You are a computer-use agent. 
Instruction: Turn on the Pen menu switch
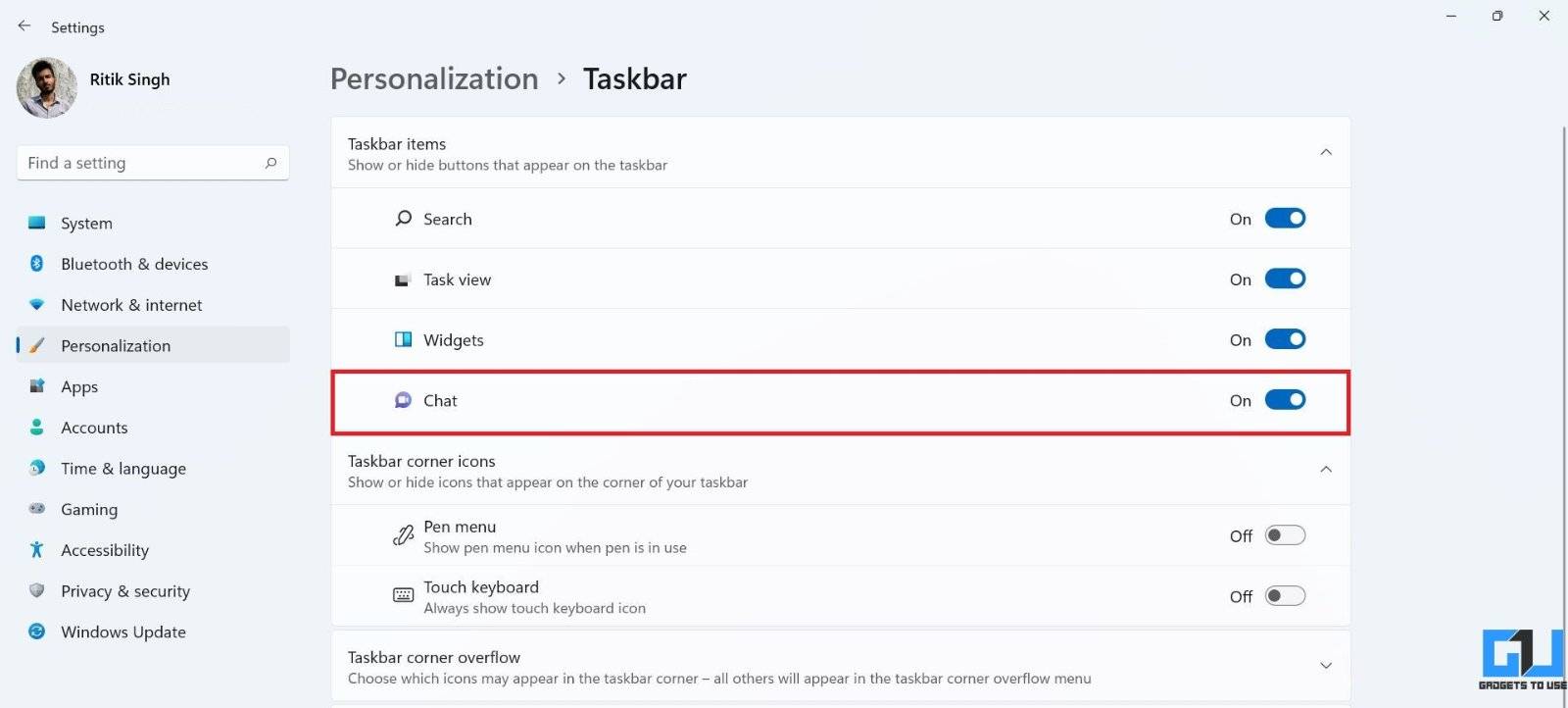(x=1285, y=535)
